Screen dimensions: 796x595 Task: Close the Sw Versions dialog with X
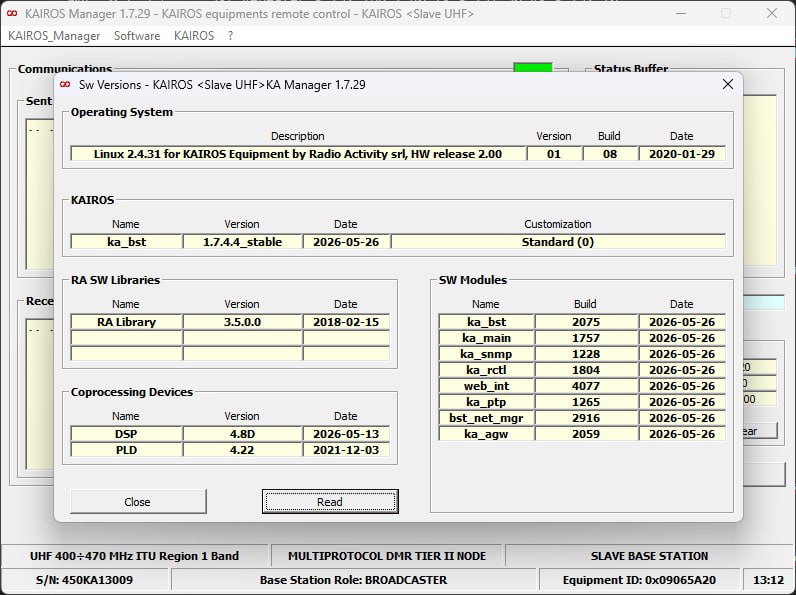[x=727, y=84]
